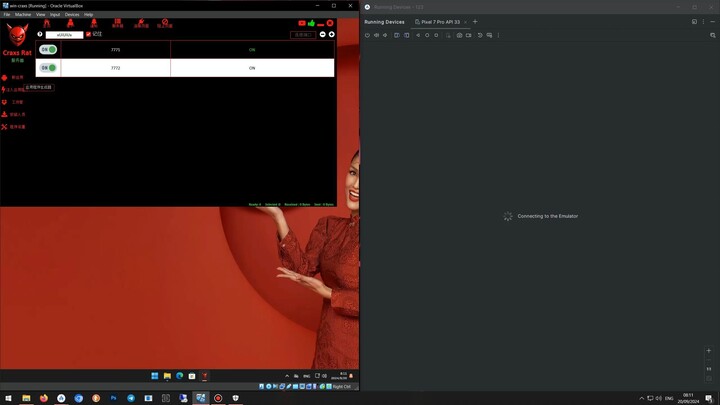
Task: Expand the emulator toolbar three-dot overflow menu
Action: pyautogui.click(x=498, y=35)
